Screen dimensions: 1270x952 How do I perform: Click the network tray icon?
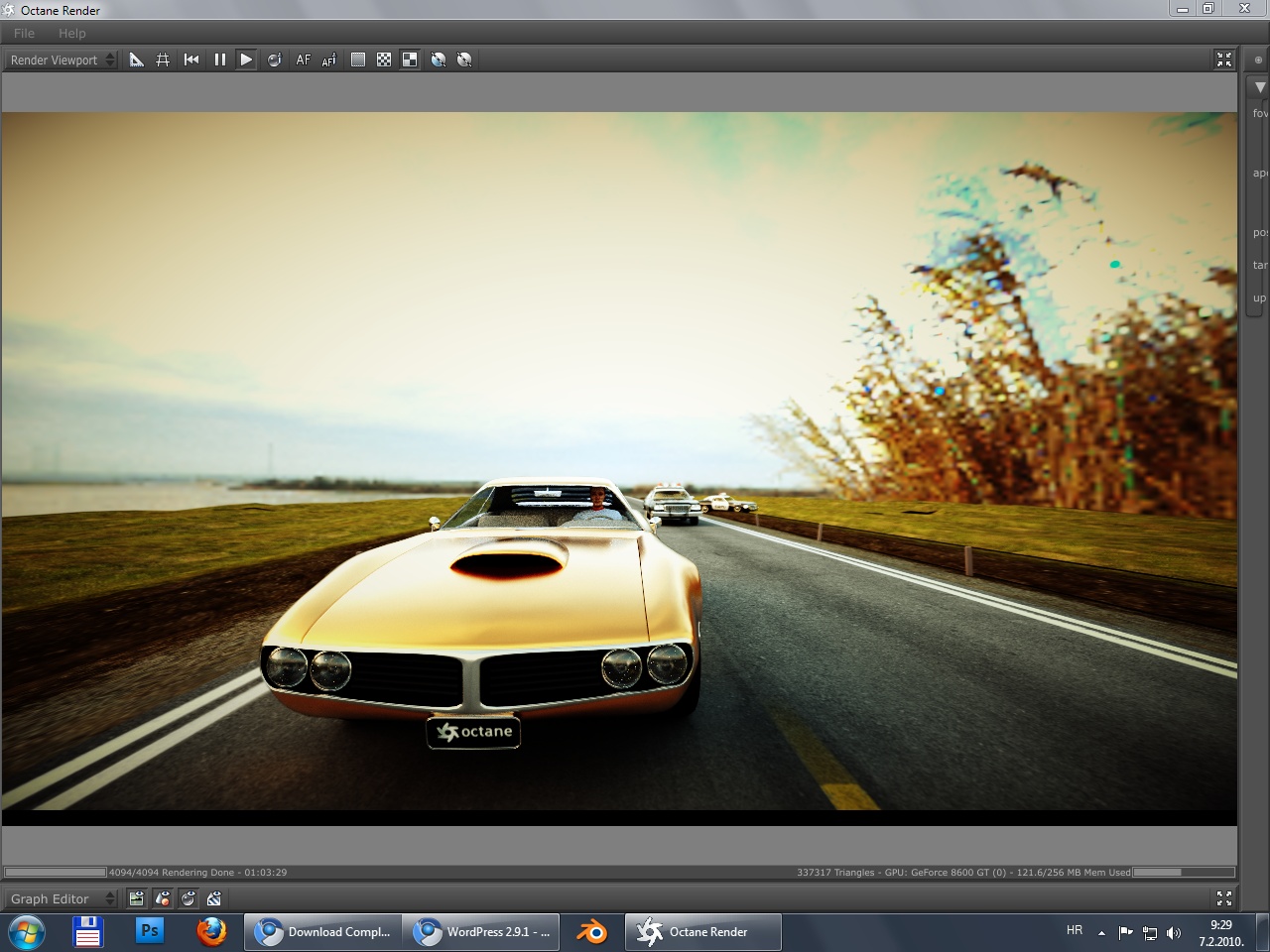click(1150, 932)
